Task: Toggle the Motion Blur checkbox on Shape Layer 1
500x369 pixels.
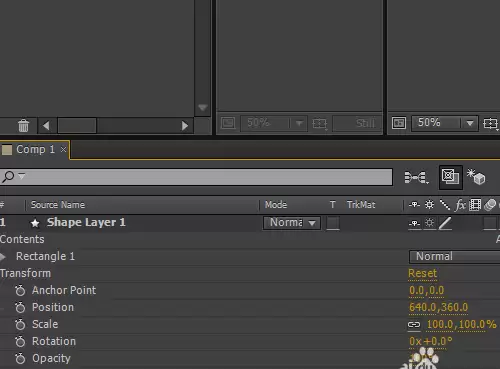Action: 490,223
